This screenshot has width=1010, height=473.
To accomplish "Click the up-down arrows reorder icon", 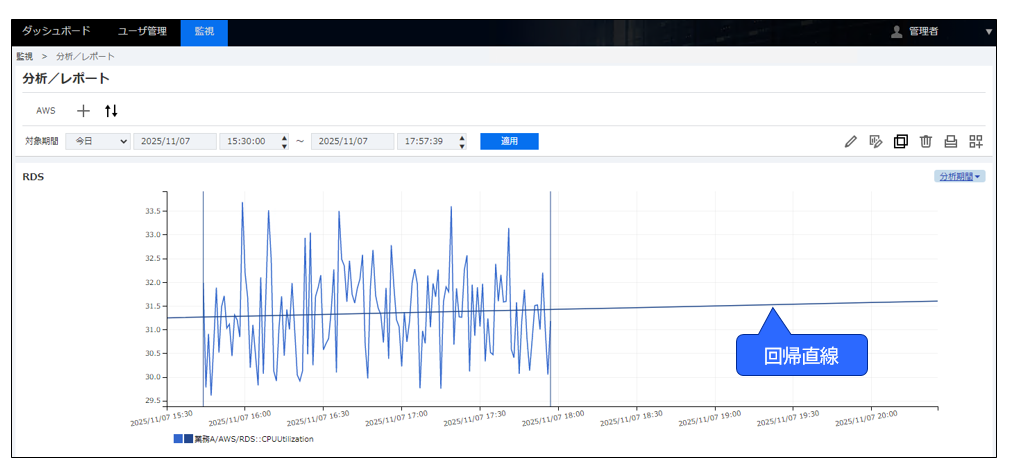I will tap(111, 110).
